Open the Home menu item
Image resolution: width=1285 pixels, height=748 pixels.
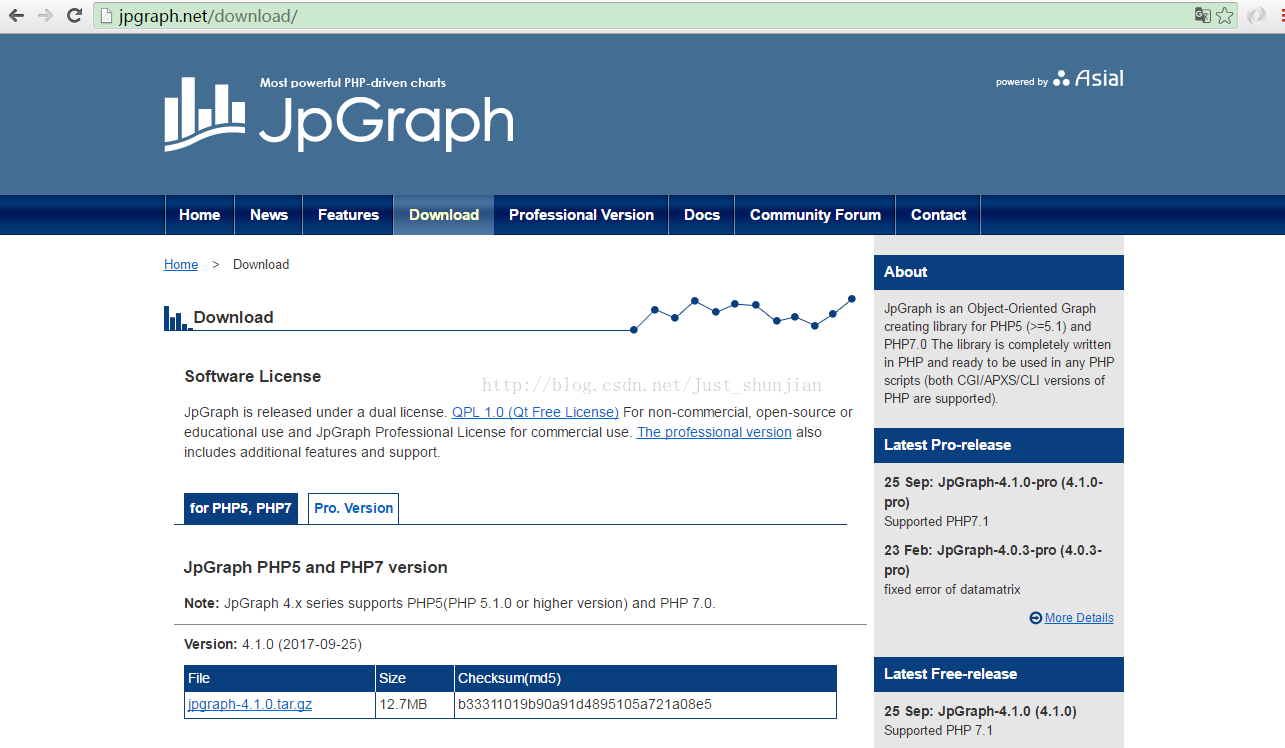[199, 215]
